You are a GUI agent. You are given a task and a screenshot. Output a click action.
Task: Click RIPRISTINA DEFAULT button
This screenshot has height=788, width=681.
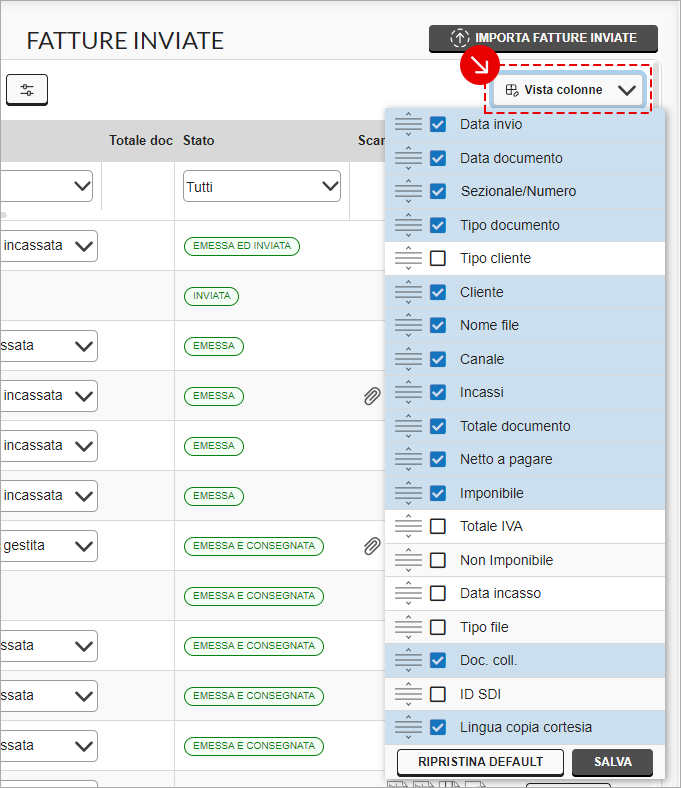click(480, 762)
